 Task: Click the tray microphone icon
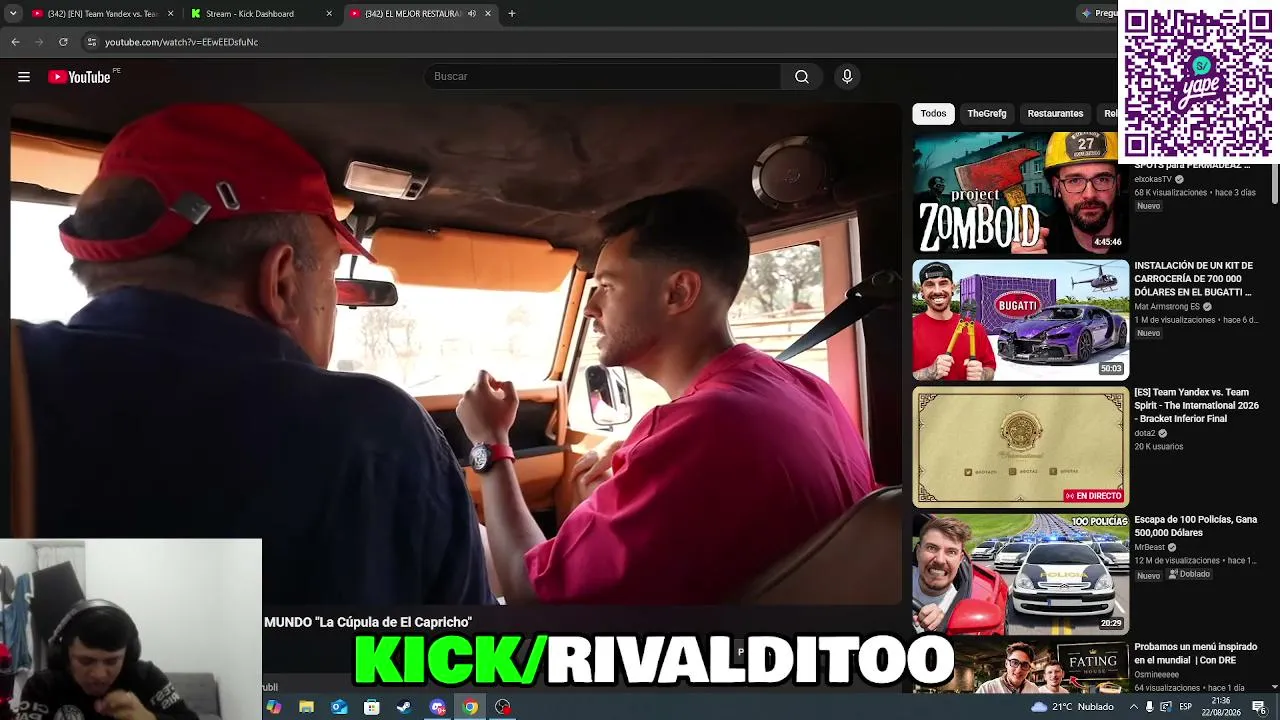tap(1149, 707)
